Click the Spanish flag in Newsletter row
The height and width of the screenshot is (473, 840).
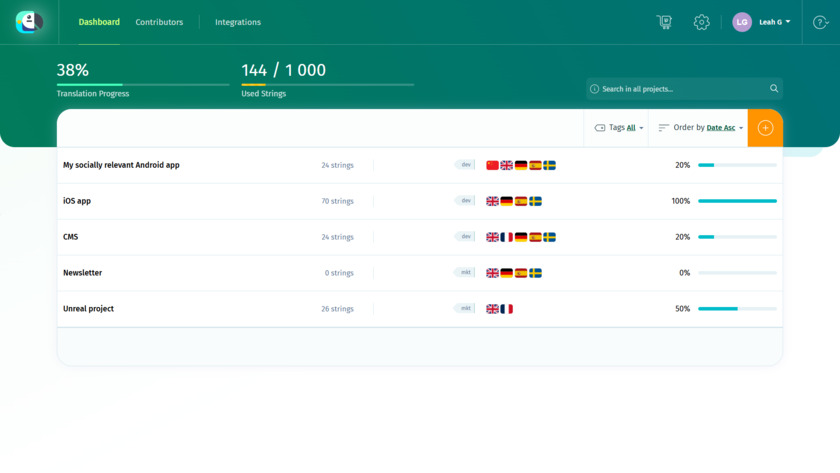coord(521,273)
